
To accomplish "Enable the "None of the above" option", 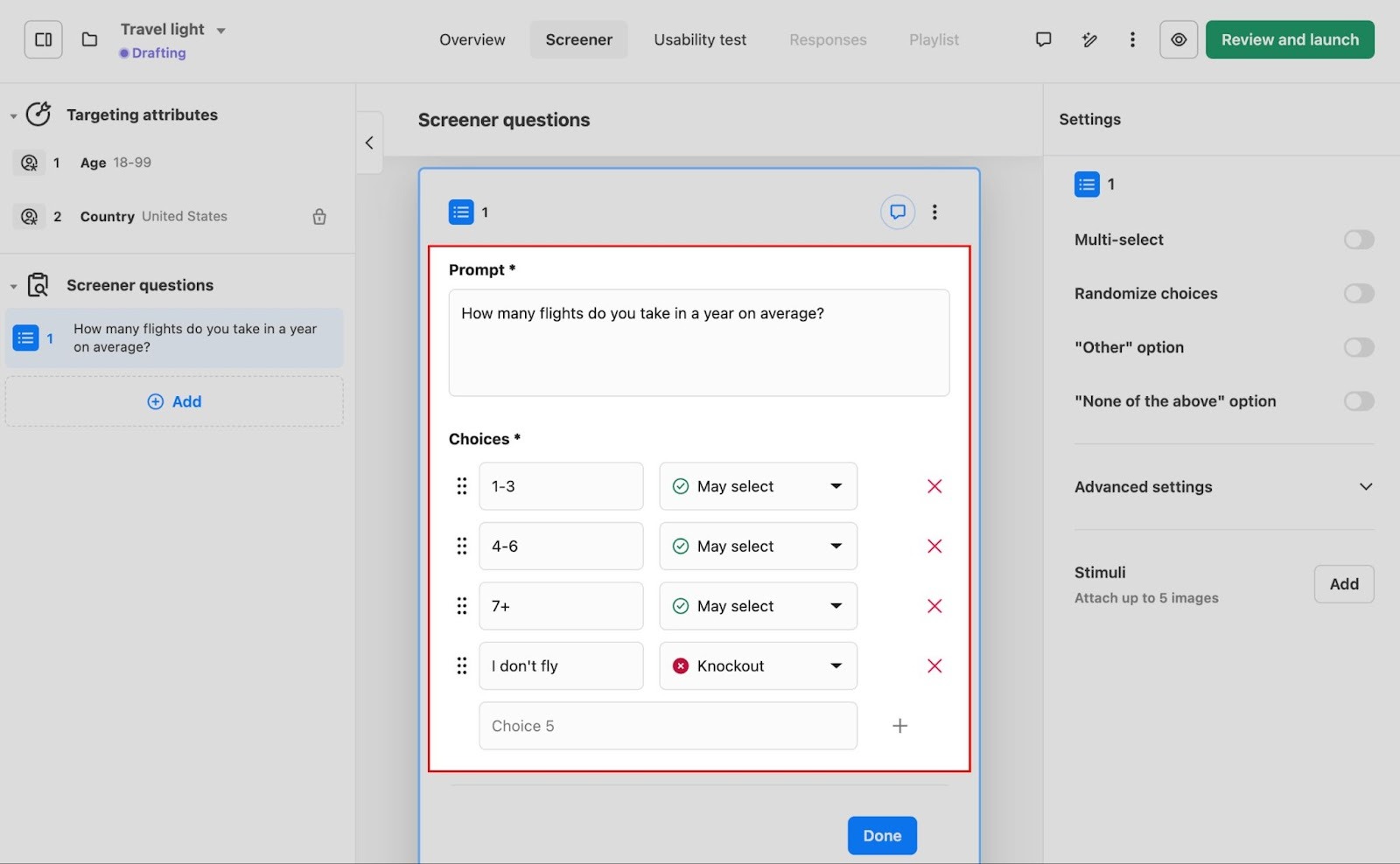I will 1358,401.
